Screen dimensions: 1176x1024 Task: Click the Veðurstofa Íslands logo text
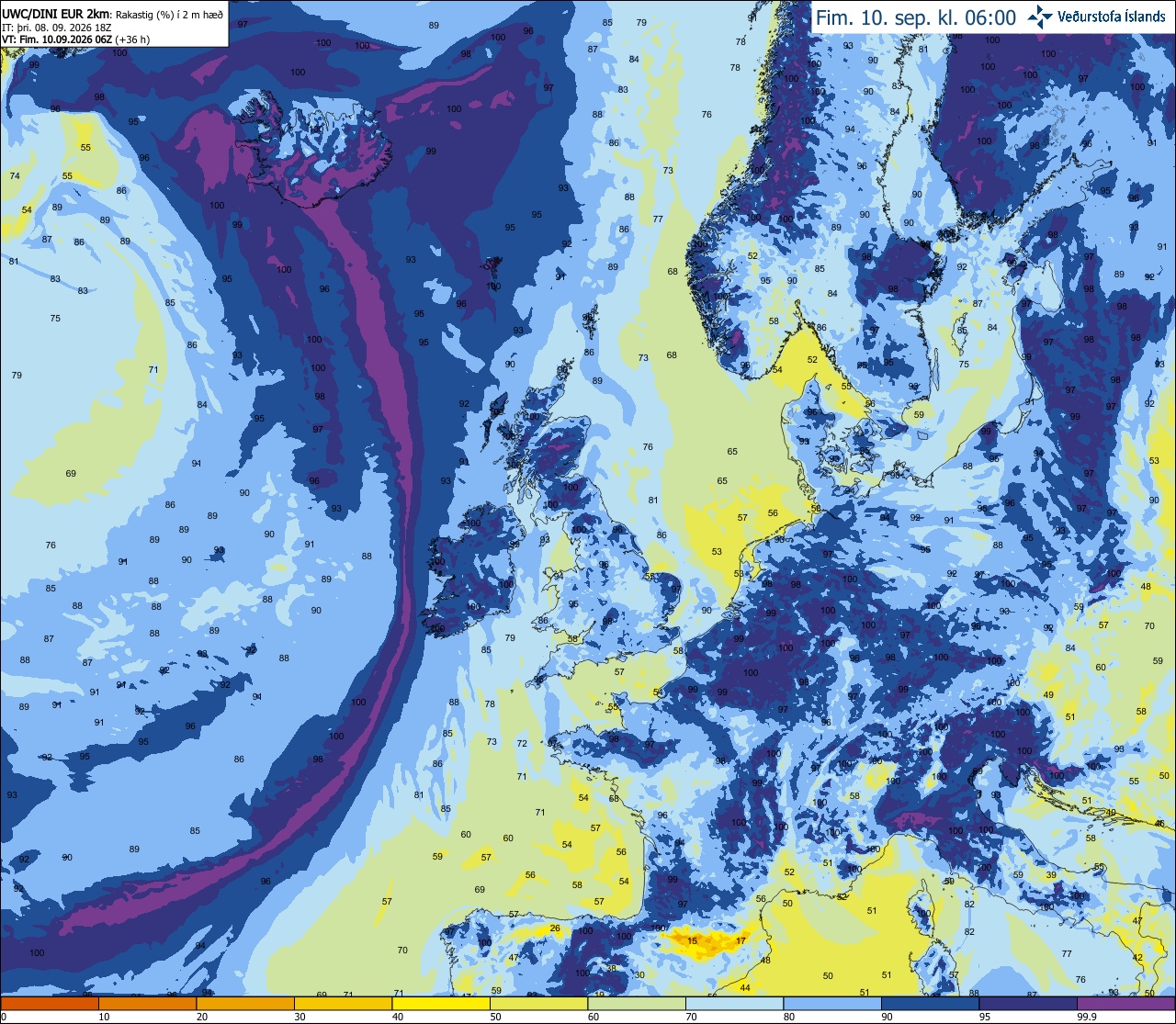[x=1112, y=17]
